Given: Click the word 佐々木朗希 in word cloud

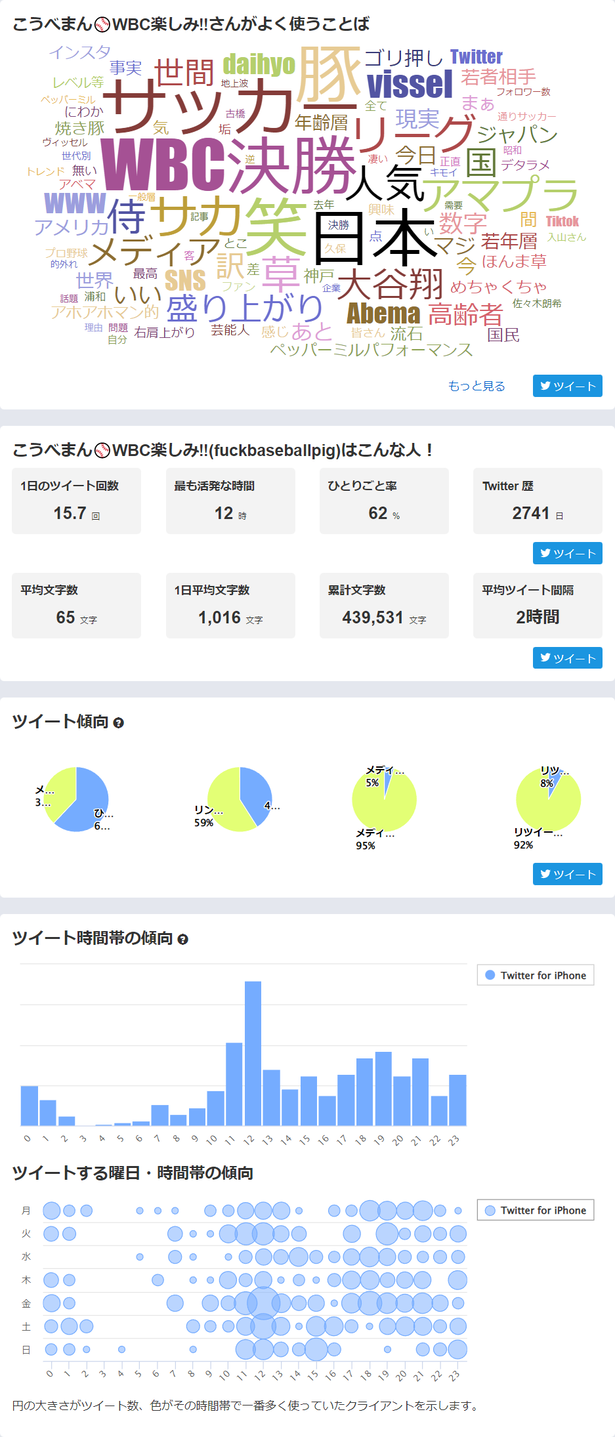Looking at the screenshot, I should point(537,303).
